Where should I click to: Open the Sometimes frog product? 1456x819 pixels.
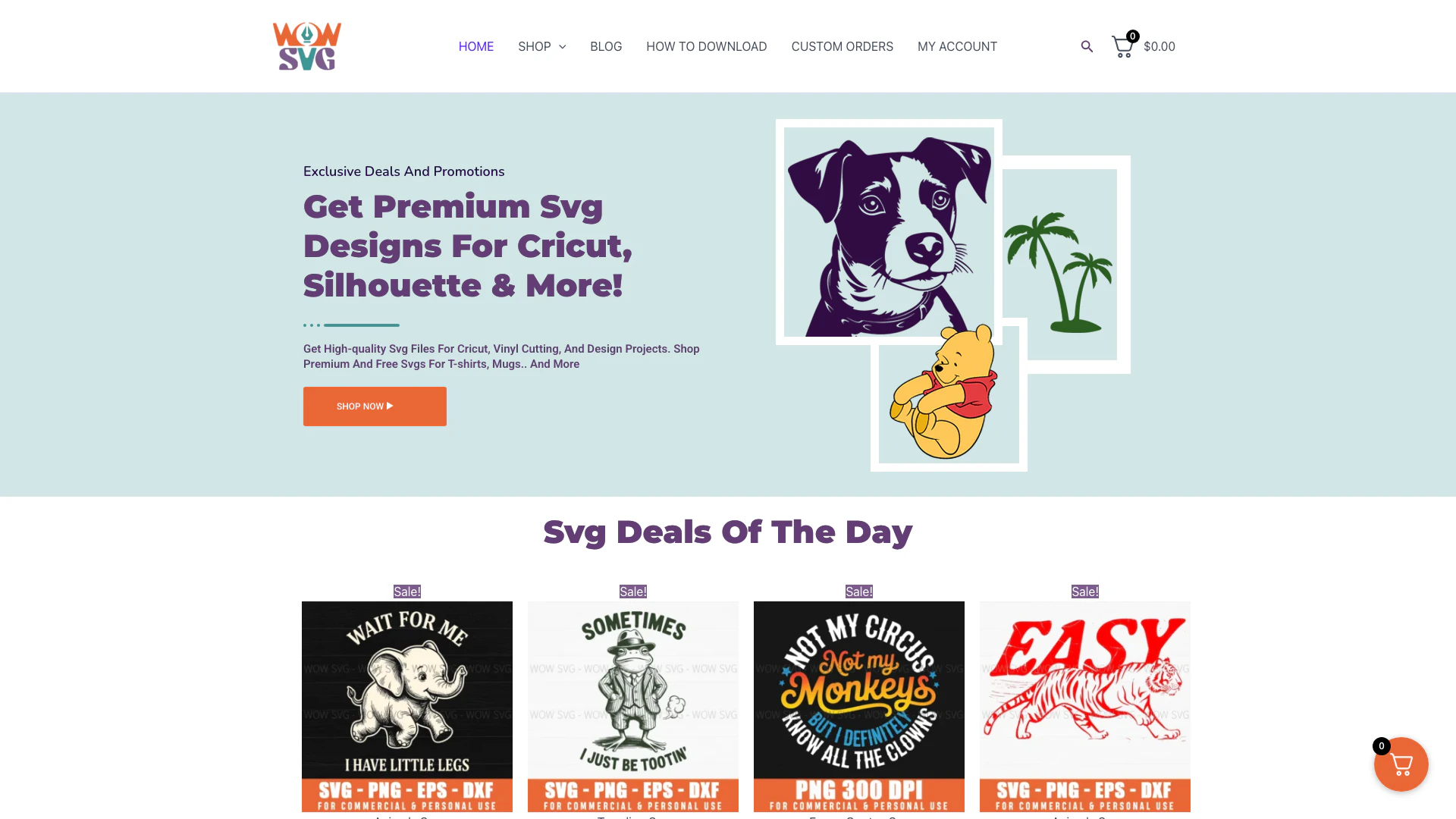tap(633, 707)
